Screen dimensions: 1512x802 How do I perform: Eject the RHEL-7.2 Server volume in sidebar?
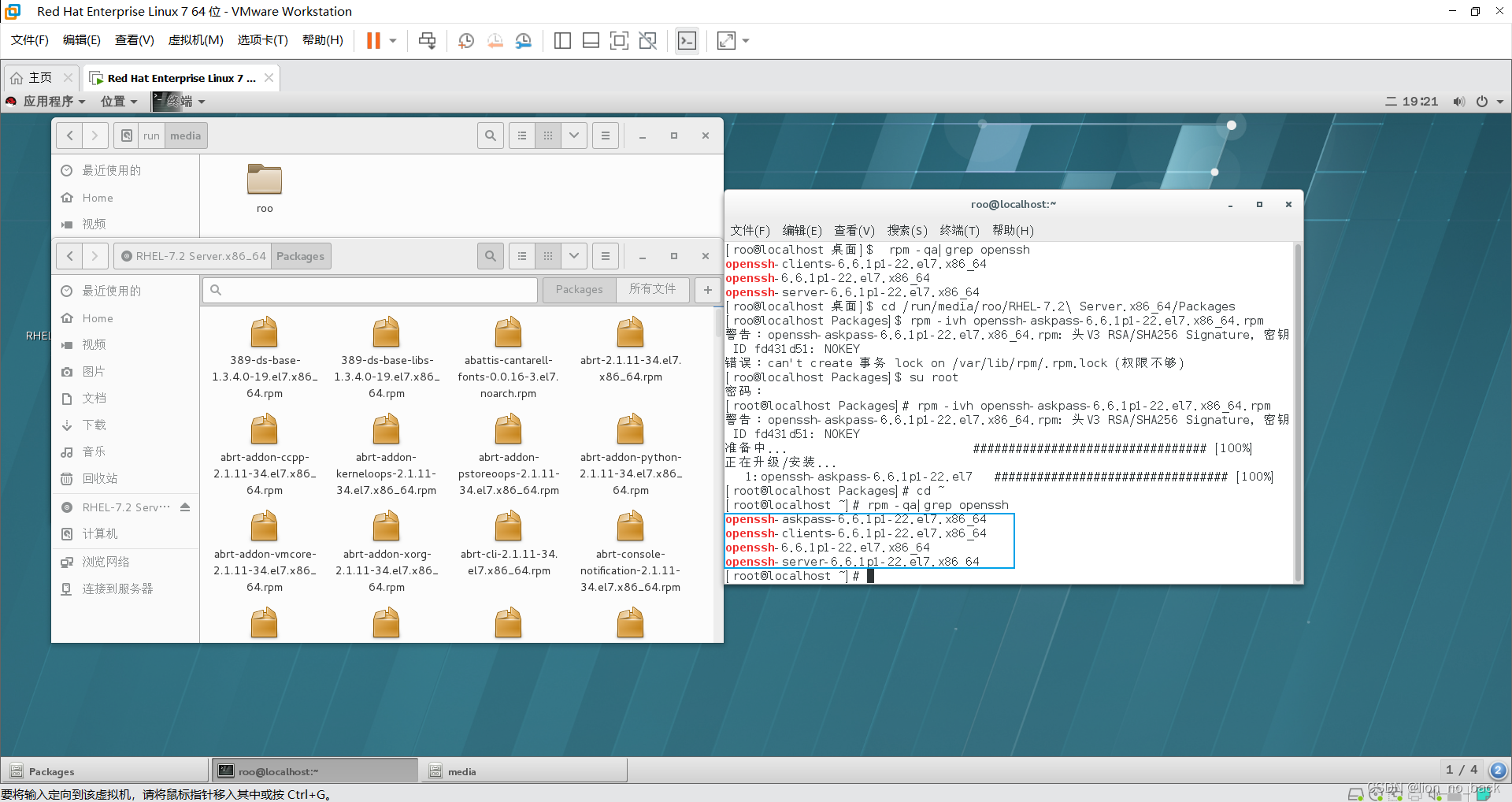185,507
